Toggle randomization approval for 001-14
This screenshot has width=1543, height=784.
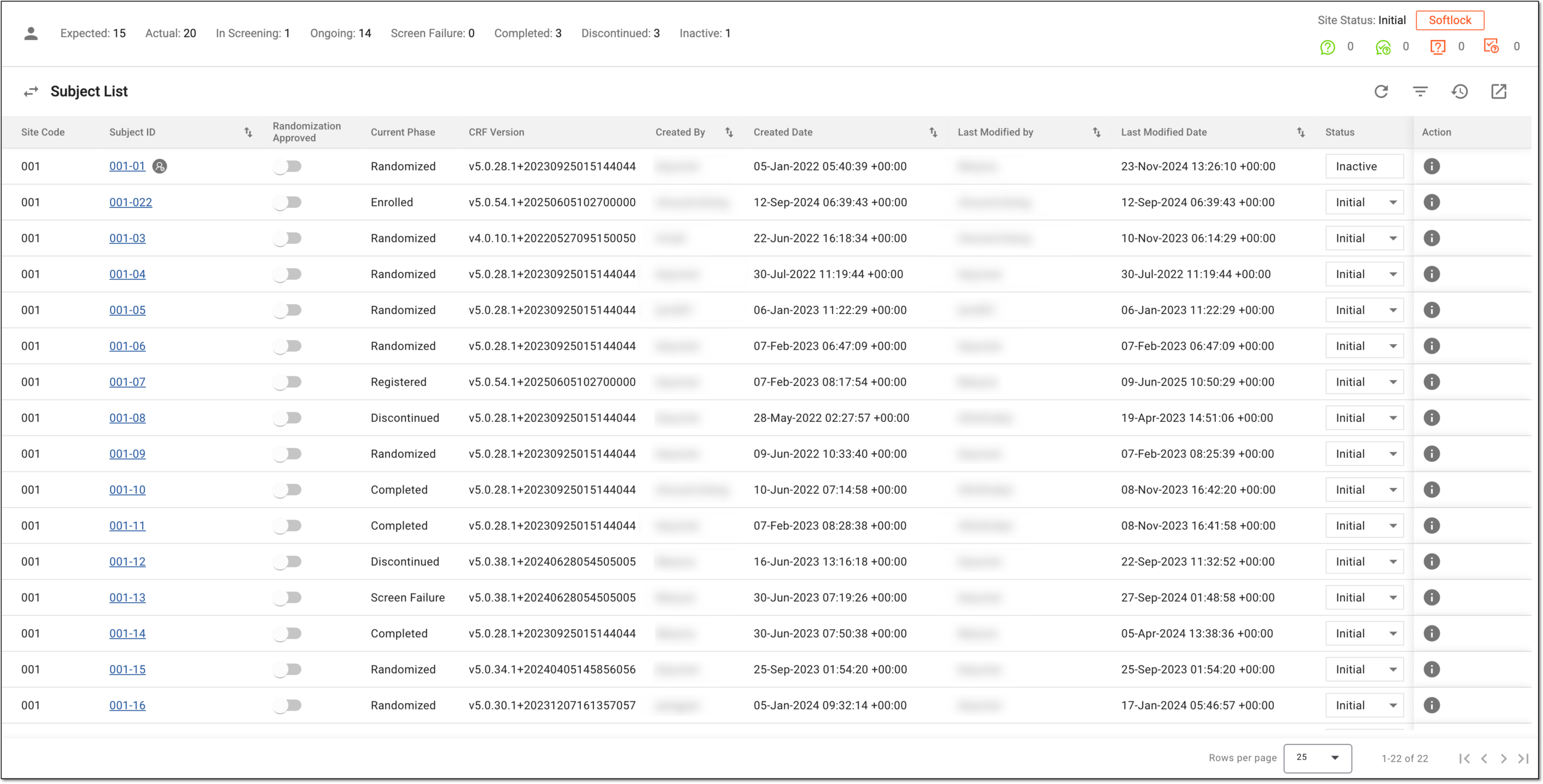(287, 633)
